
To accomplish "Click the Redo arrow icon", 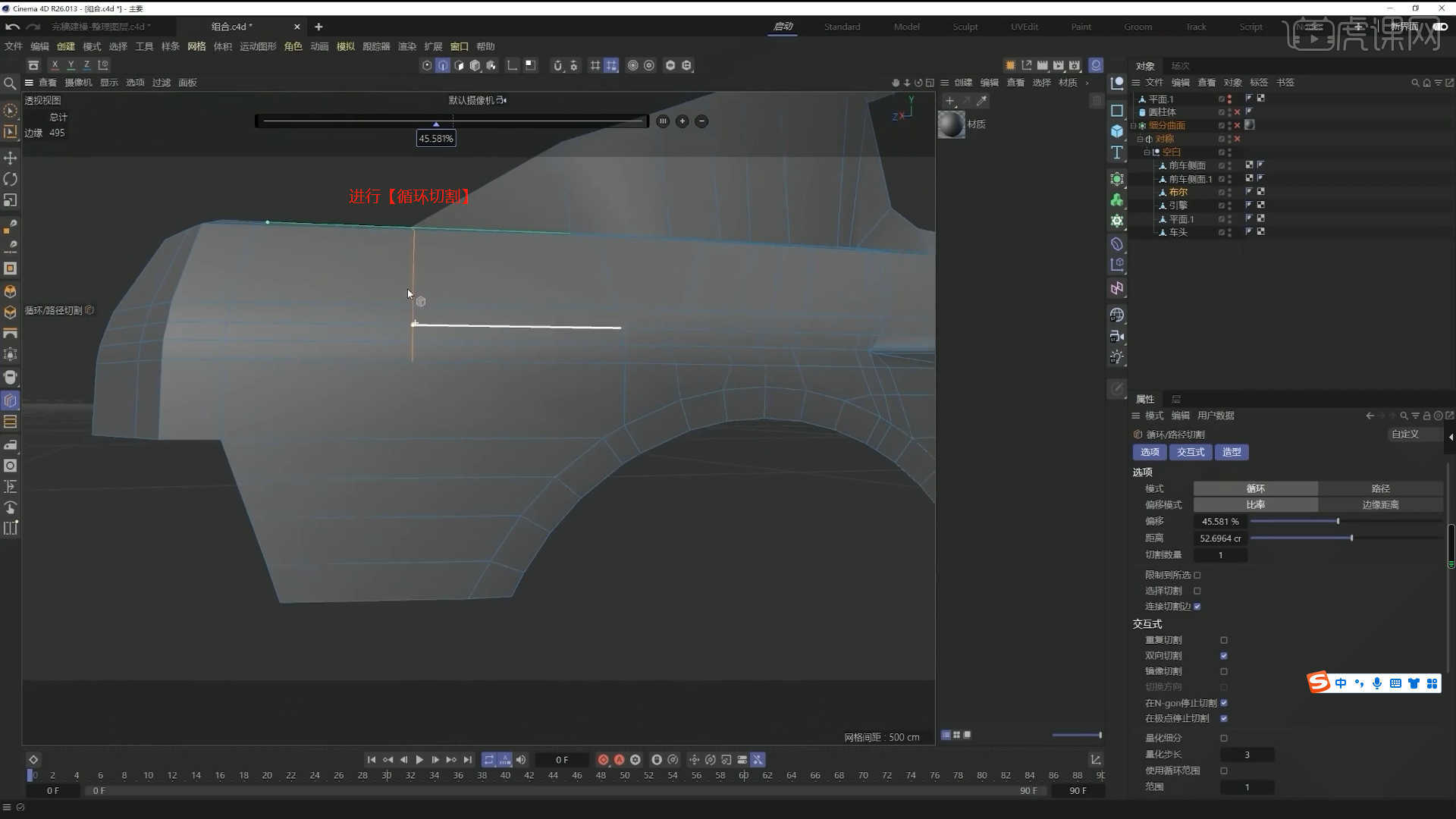I will coord(33,27).
